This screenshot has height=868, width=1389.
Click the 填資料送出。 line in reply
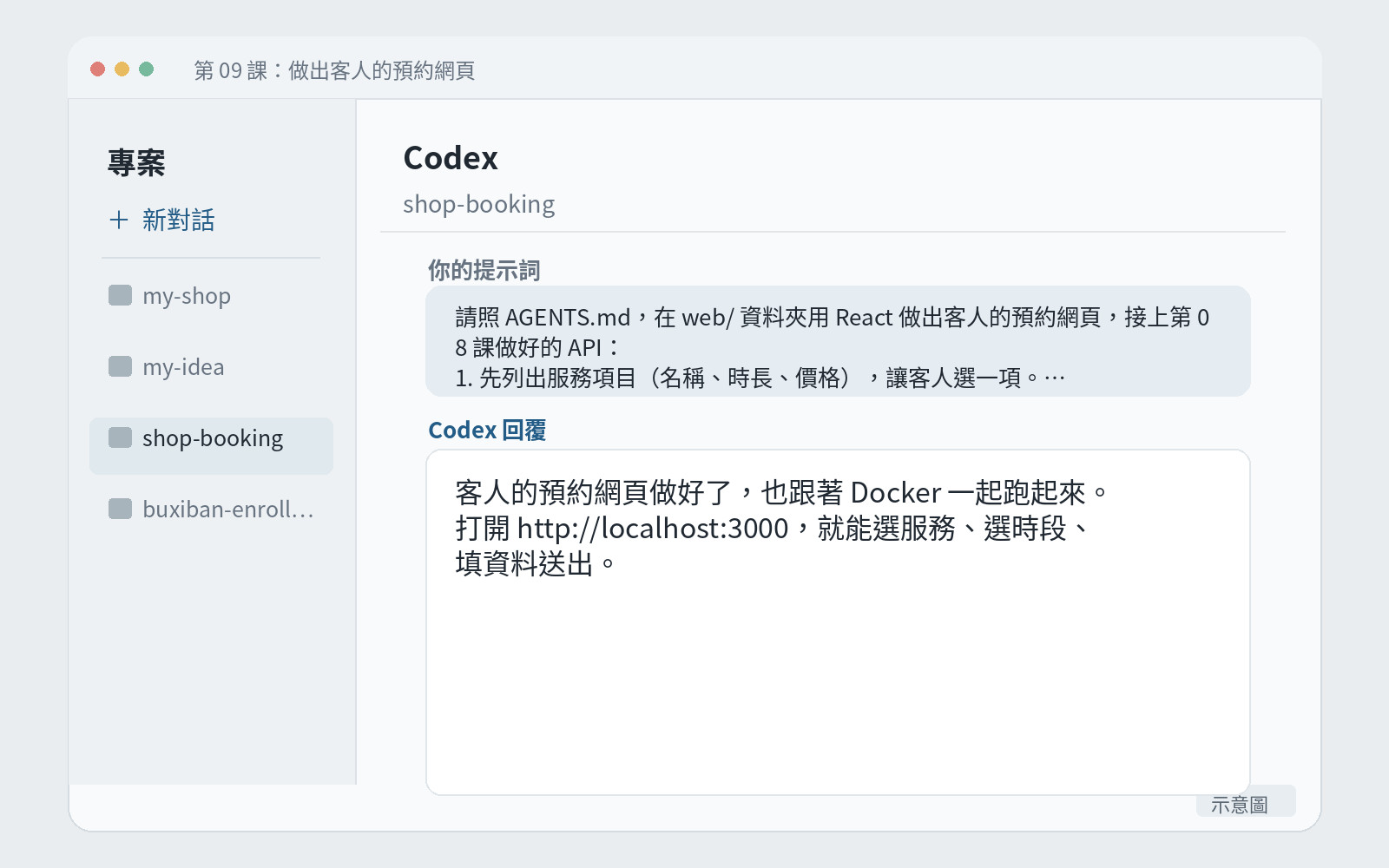point(536,564)
